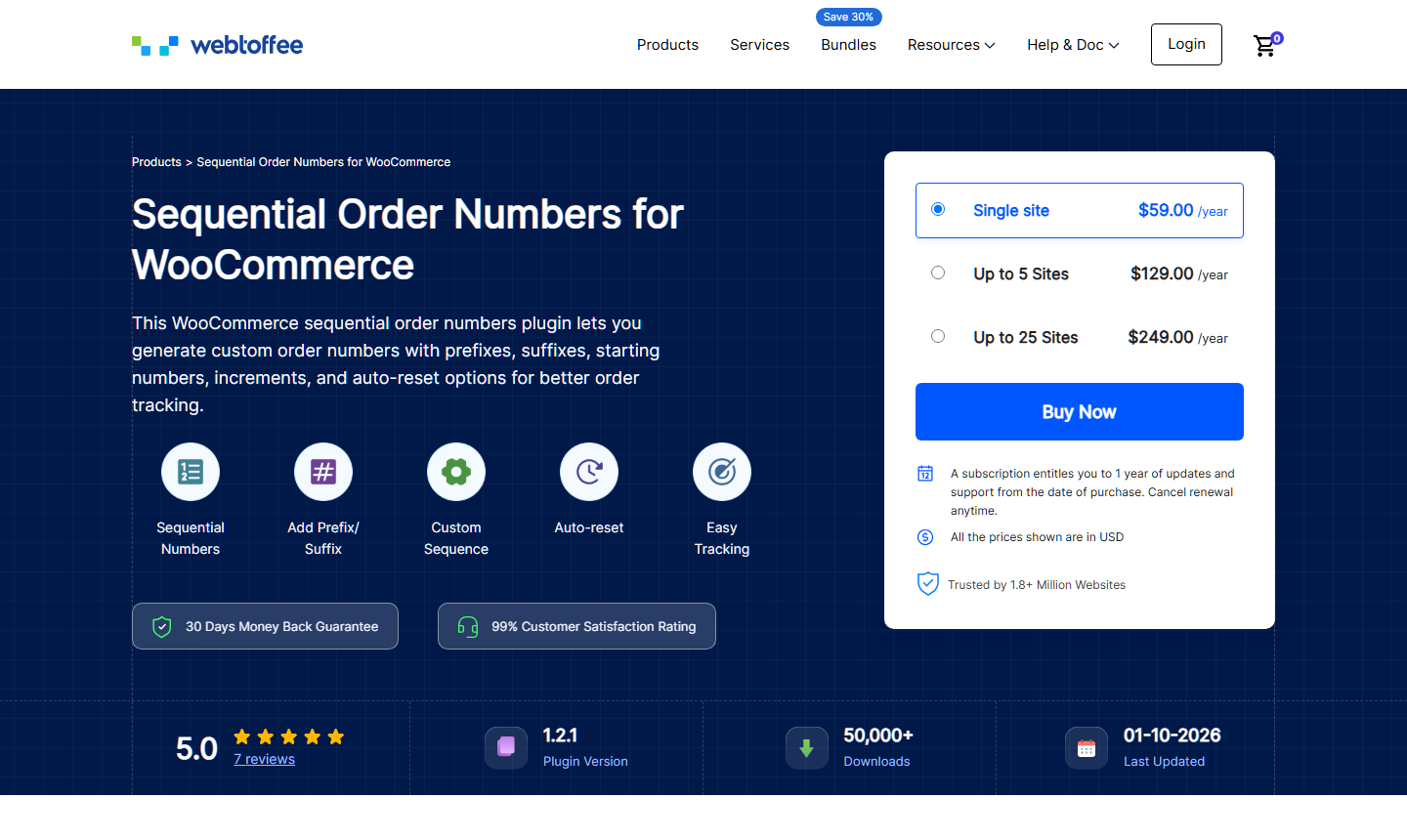The image size is (1407, 840).
Task: Click the Sequential Order Numbers for WooCommerce heading
Action: (407, 239)
